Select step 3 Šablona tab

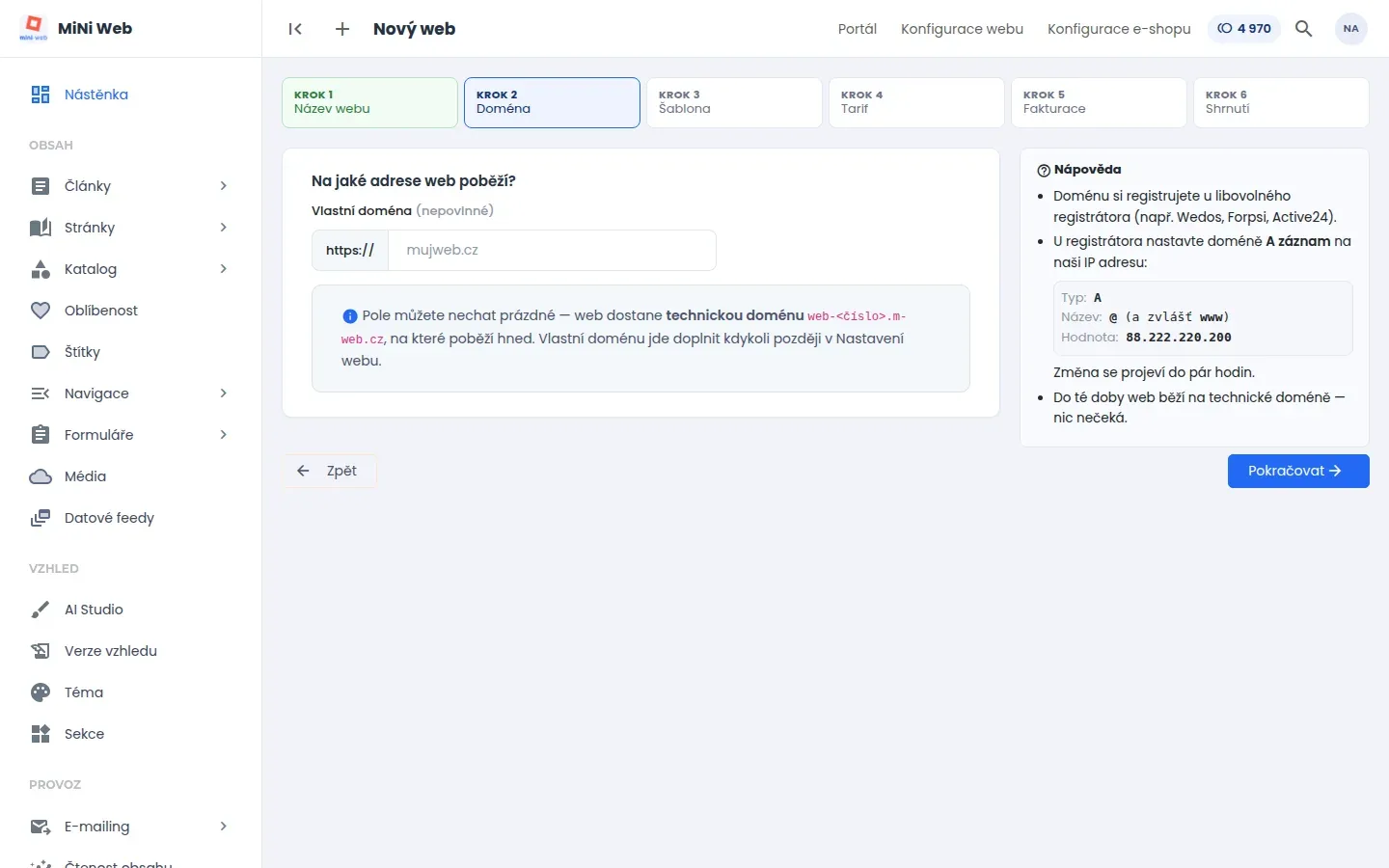734,102
